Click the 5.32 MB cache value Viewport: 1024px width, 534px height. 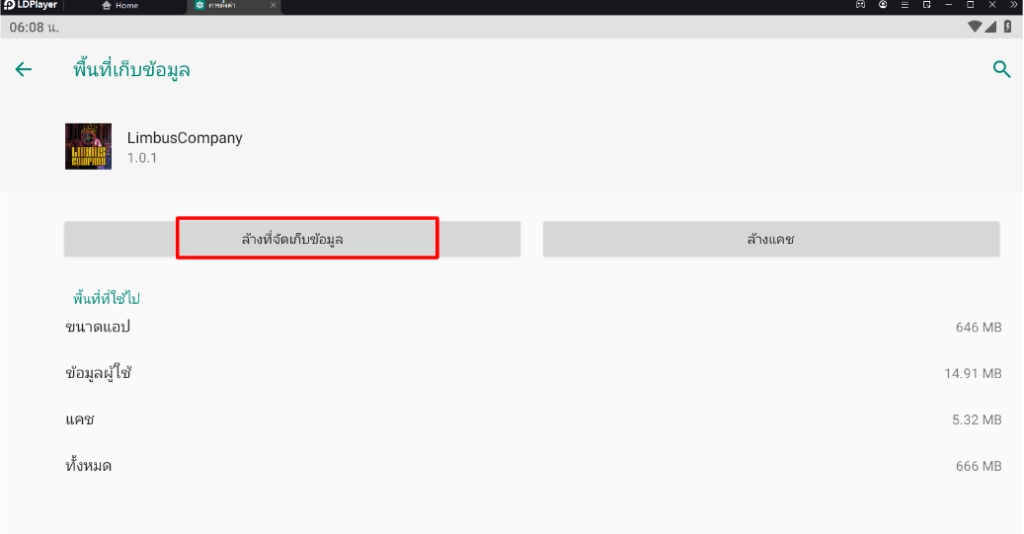point(976,420)
